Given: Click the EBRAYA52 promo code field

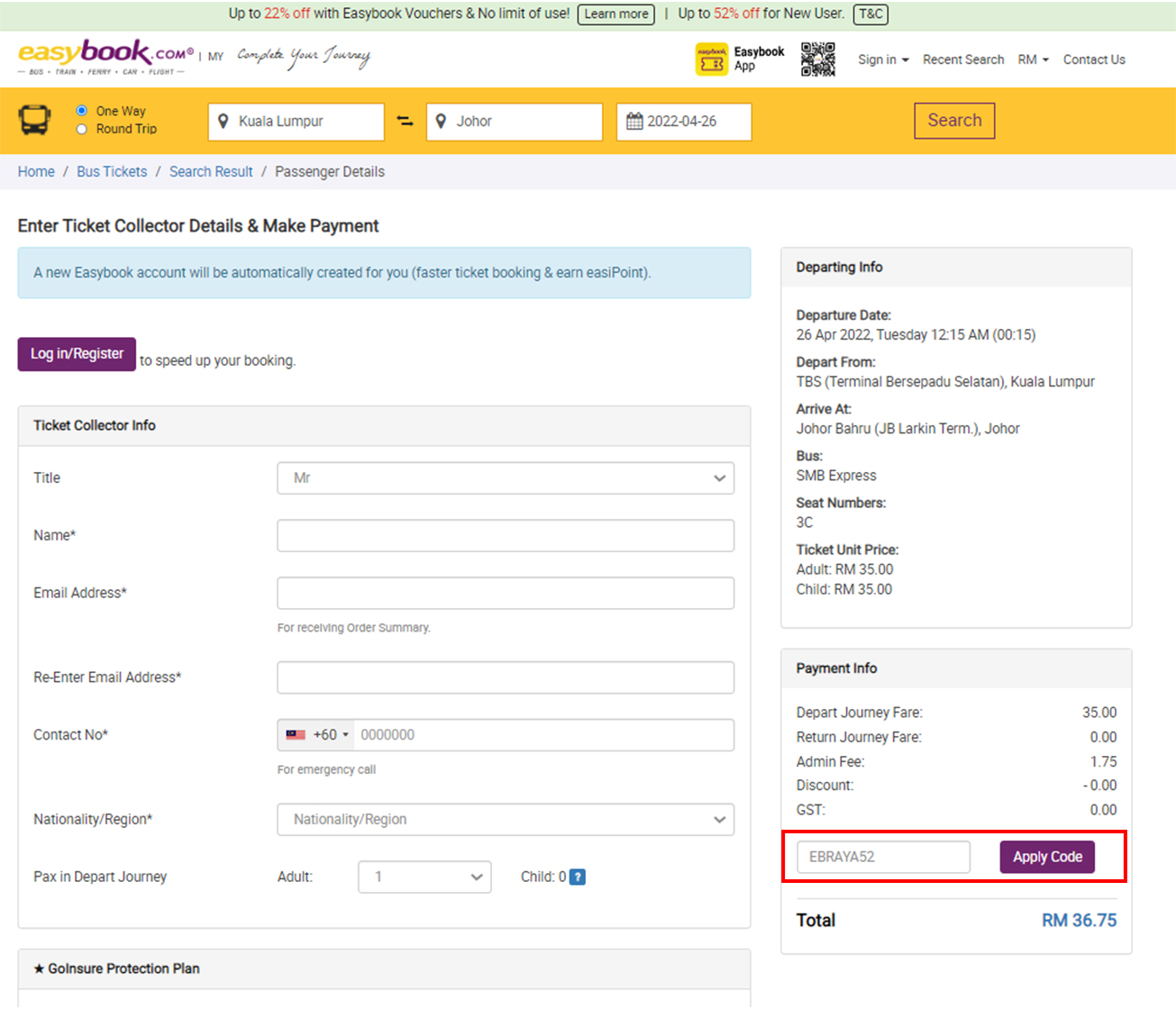Looking at the screenshot, I should [883, 857].
